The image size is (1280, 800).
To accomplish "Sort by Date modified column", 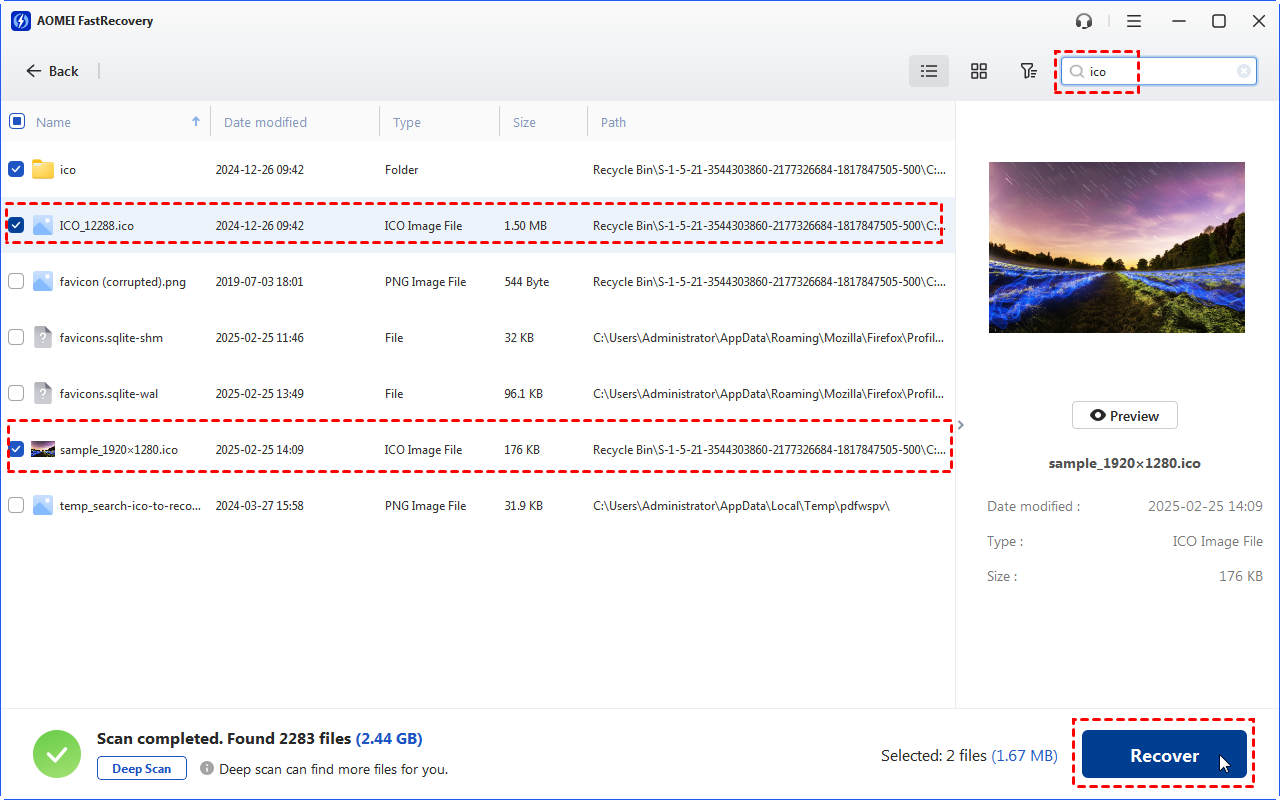I will coord(265,122).
